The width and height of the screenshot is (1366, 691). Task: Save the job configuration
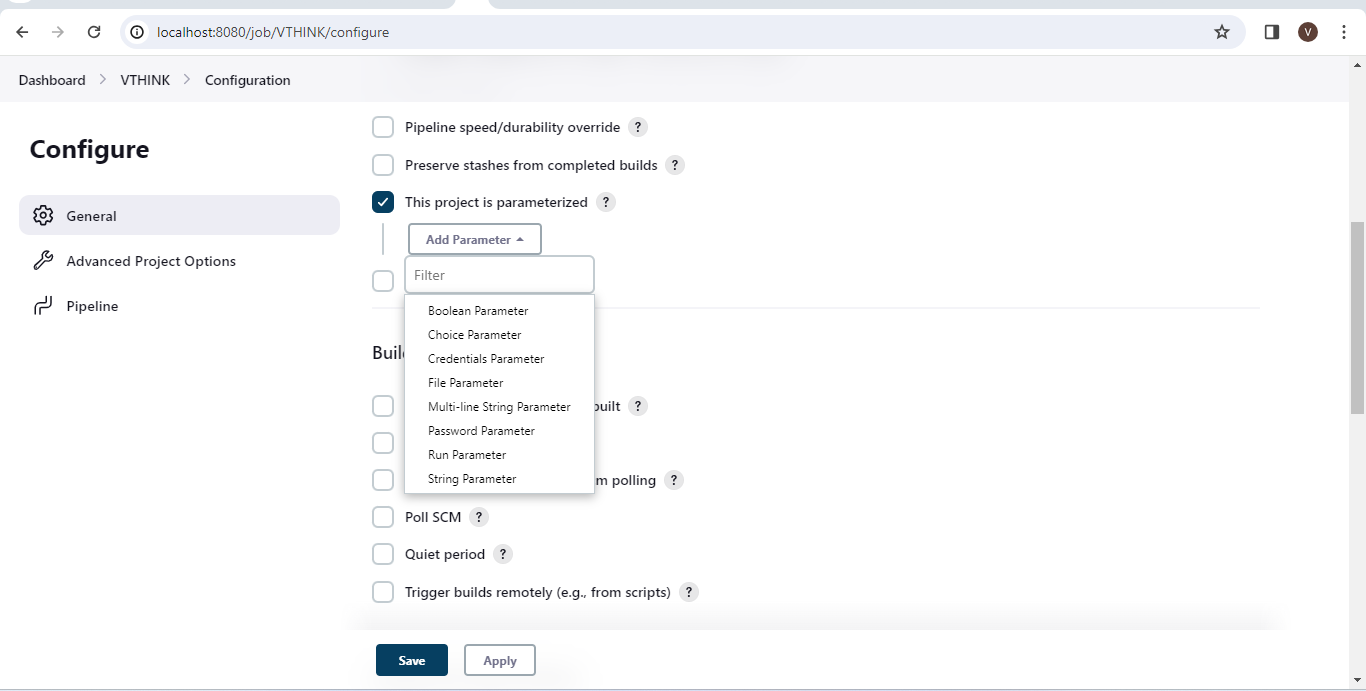(x=412, y=660)
